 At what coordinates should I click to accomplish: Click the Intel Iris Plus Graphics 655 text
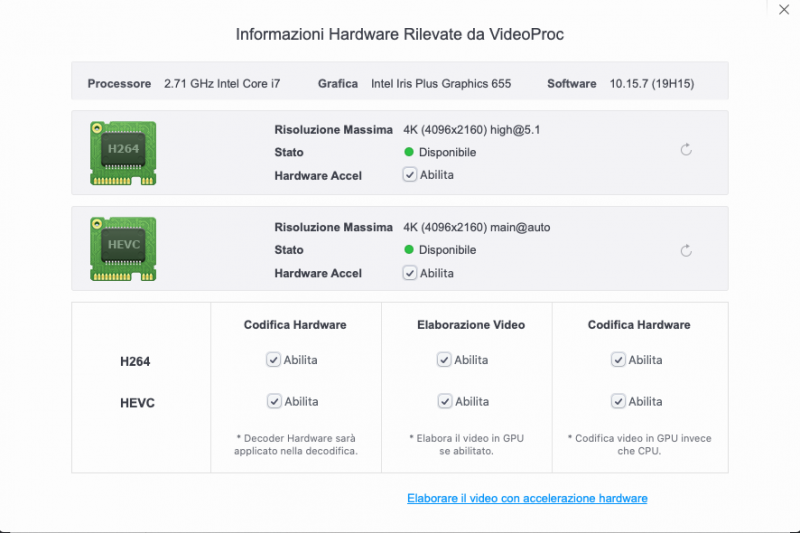pyautogui.click(x=441, y=84)
